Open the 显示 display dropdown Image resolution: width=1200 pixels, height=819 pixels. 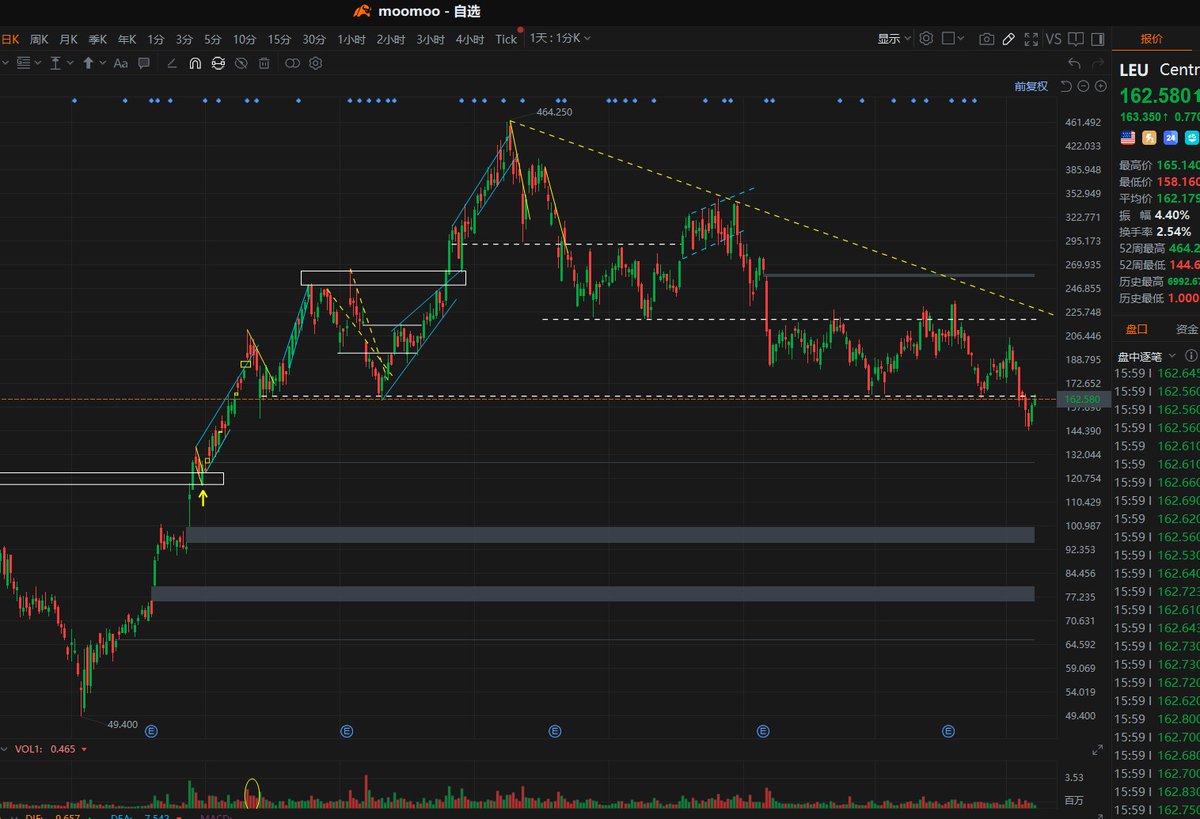894,39
